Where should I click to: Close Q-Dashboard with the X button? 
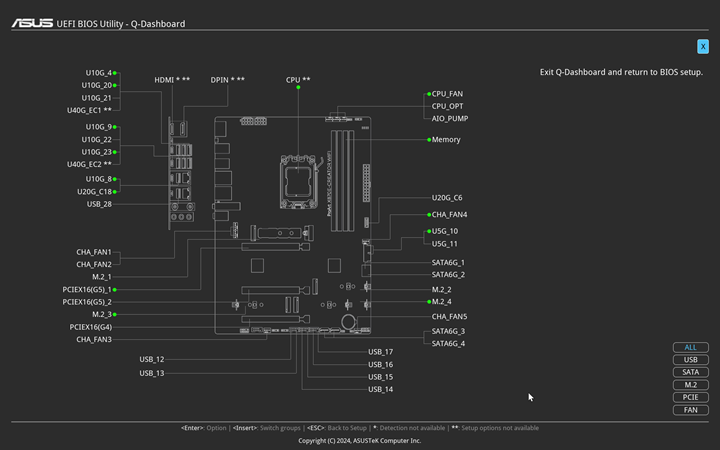[703, 46]
